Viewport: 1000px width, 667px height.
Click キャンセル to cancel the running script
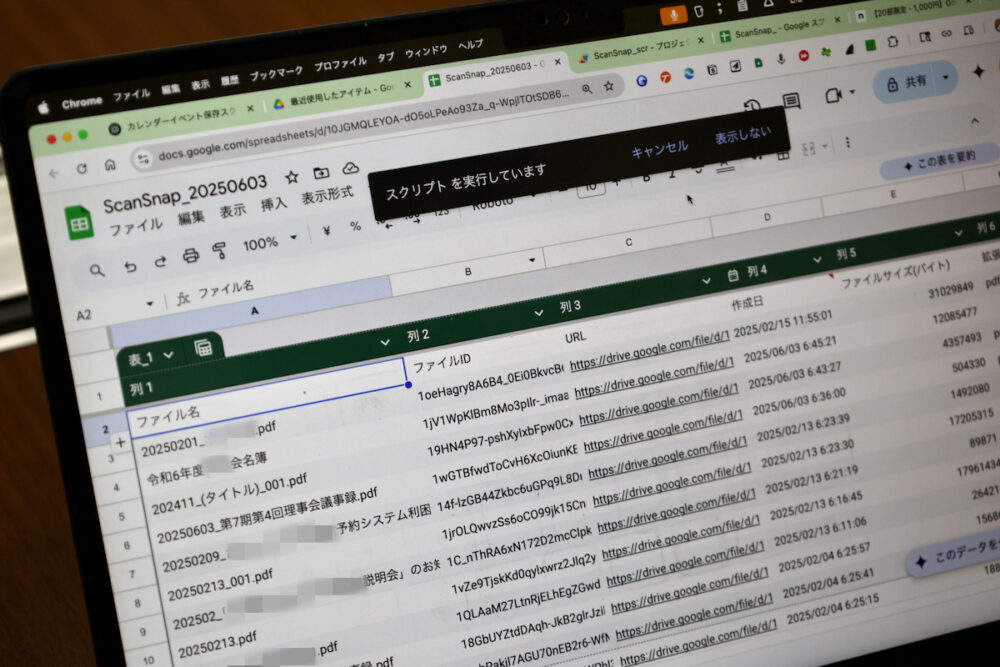click(659, 148)
